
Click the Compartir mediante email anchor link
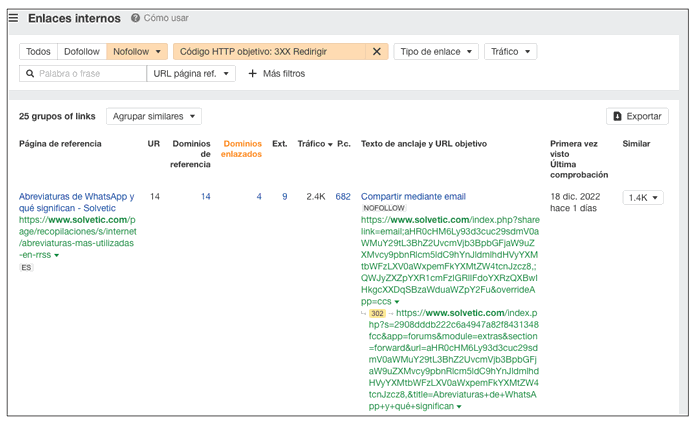click(x=413, y=196)
